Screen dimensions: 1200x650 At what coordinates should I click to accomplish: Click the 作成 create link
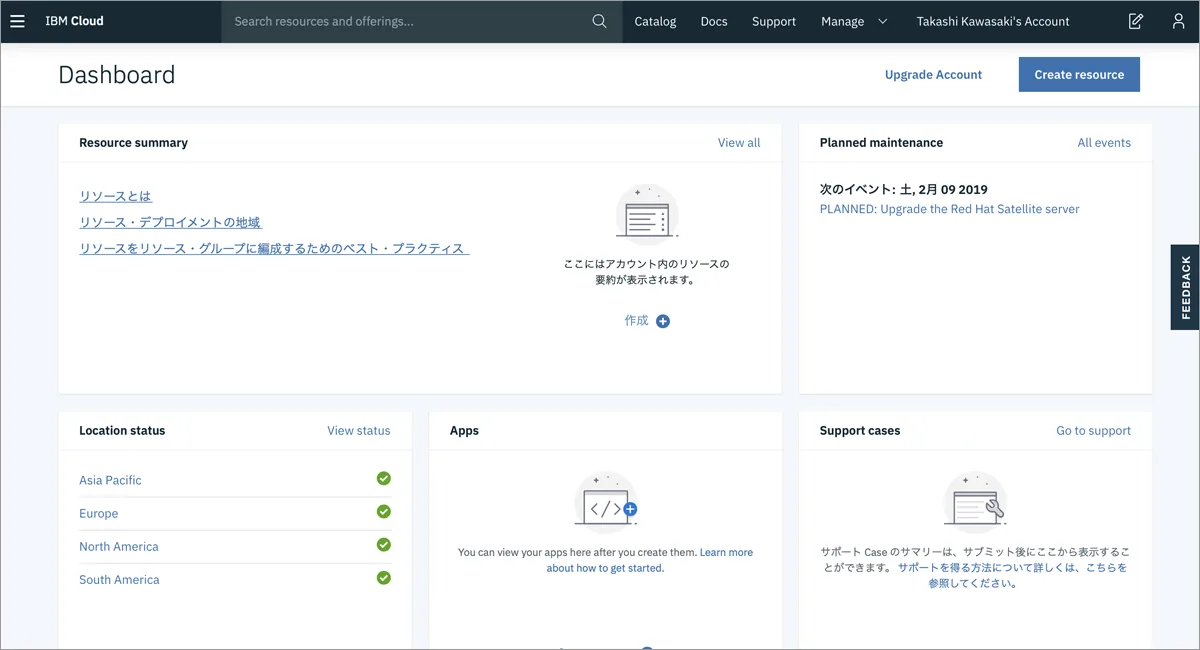click(636, 321)
